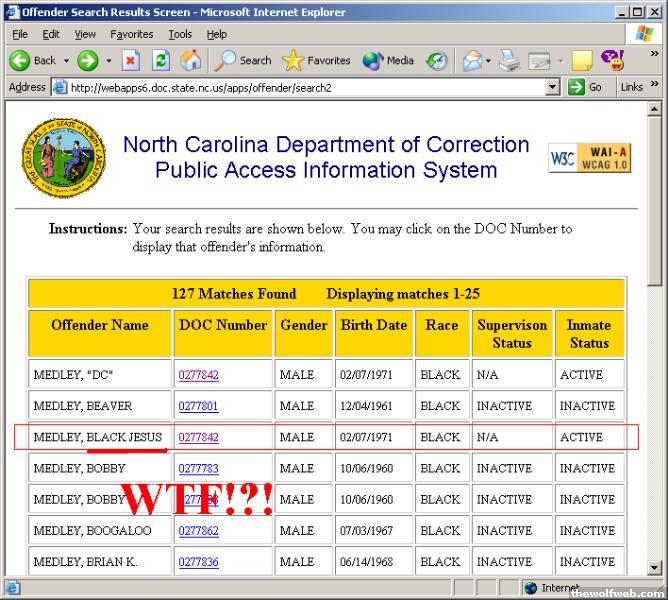Open DOC number 0277801 for MEDLEY, BEAVER
The height and width of the screenshot is (600, 668).
coord(198,406)
